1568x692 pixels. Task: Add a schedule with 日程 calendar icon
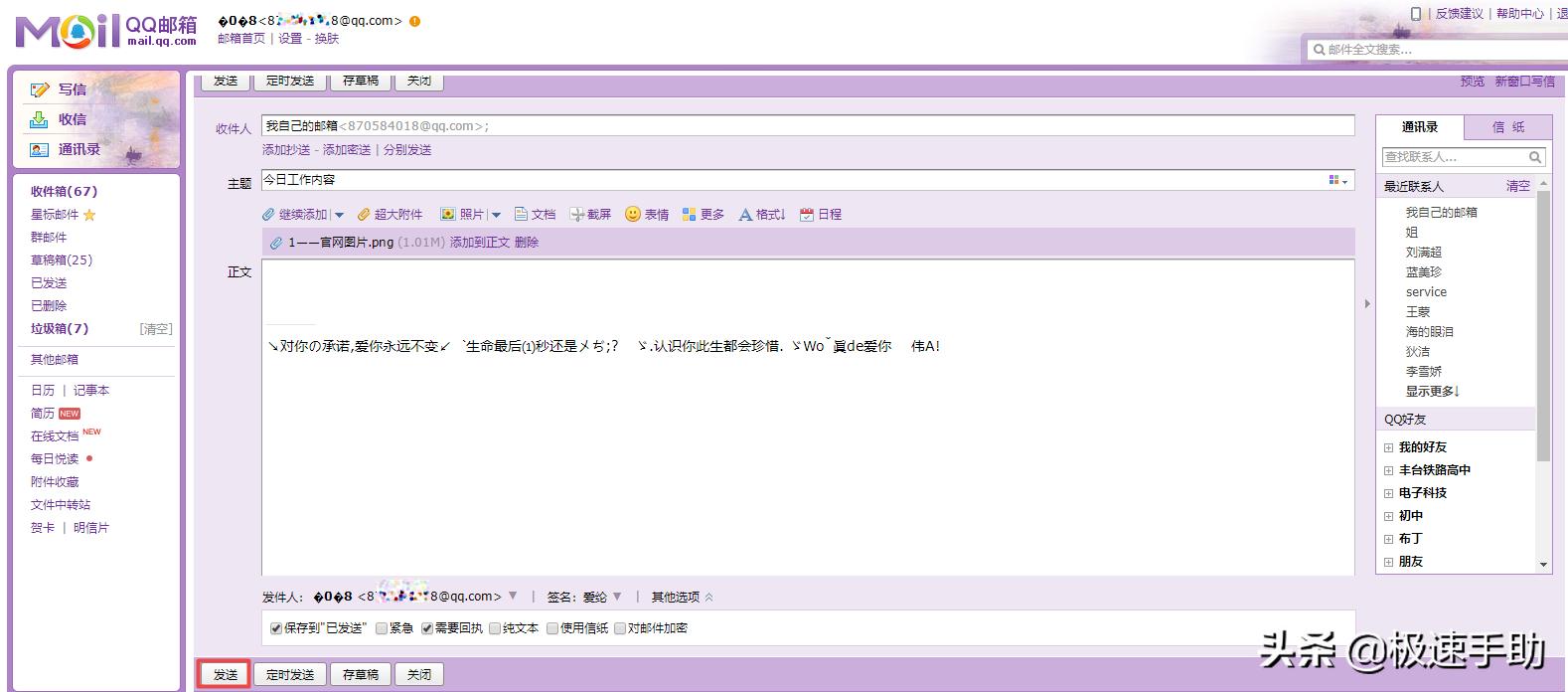[x=807, y=215]
